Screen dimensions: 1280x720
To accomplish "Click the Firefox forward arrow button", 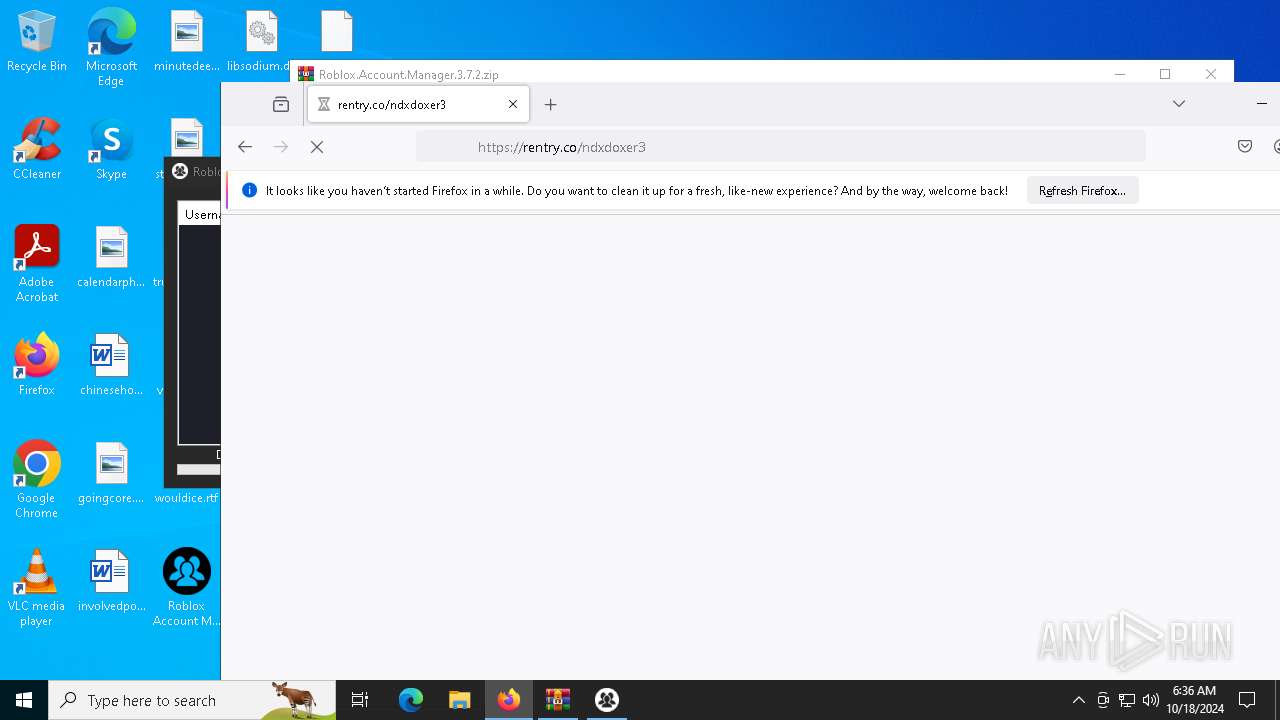I will point(281,147).
